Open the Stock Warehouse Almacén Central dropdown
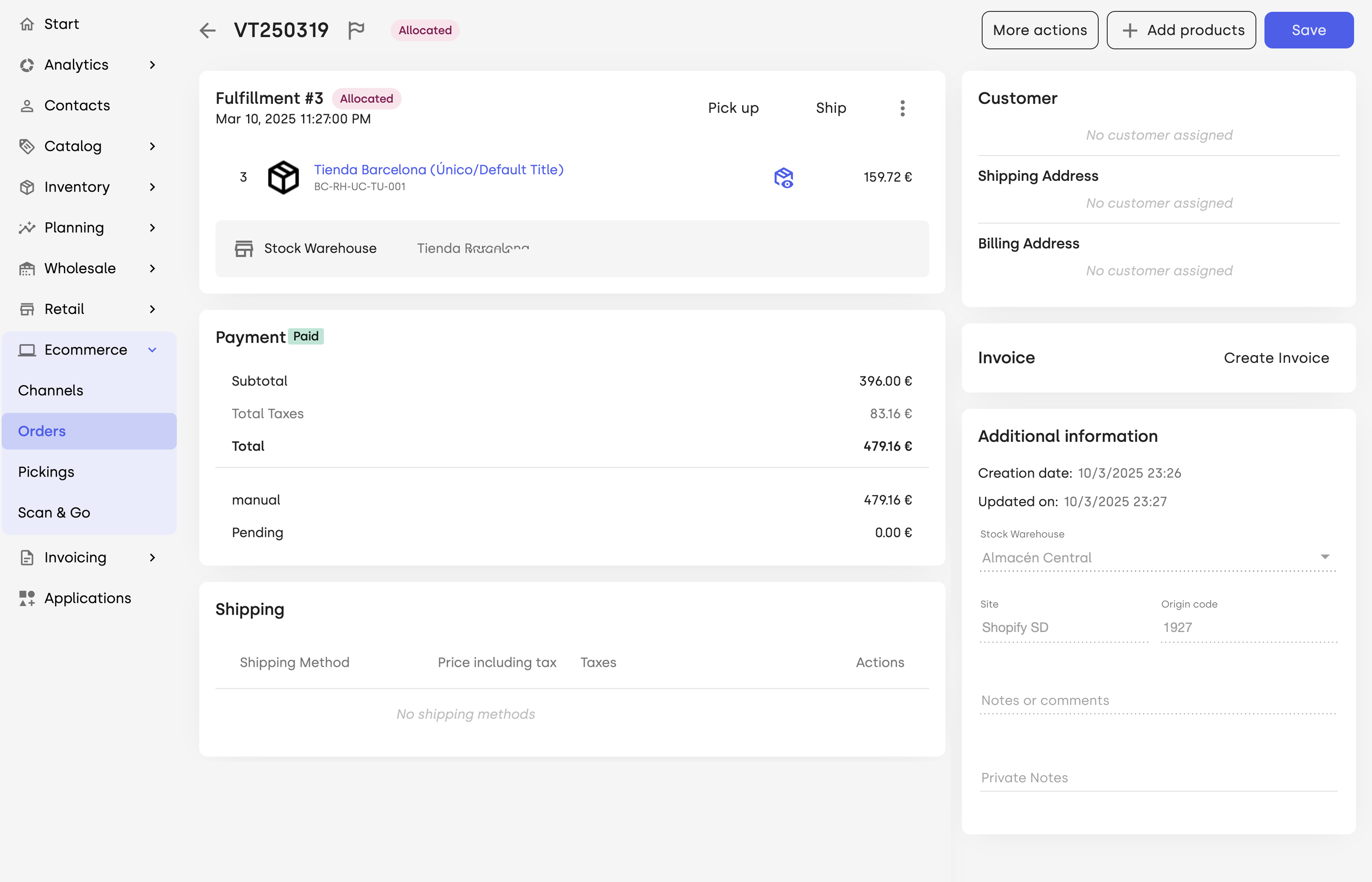 (1158, 557)
